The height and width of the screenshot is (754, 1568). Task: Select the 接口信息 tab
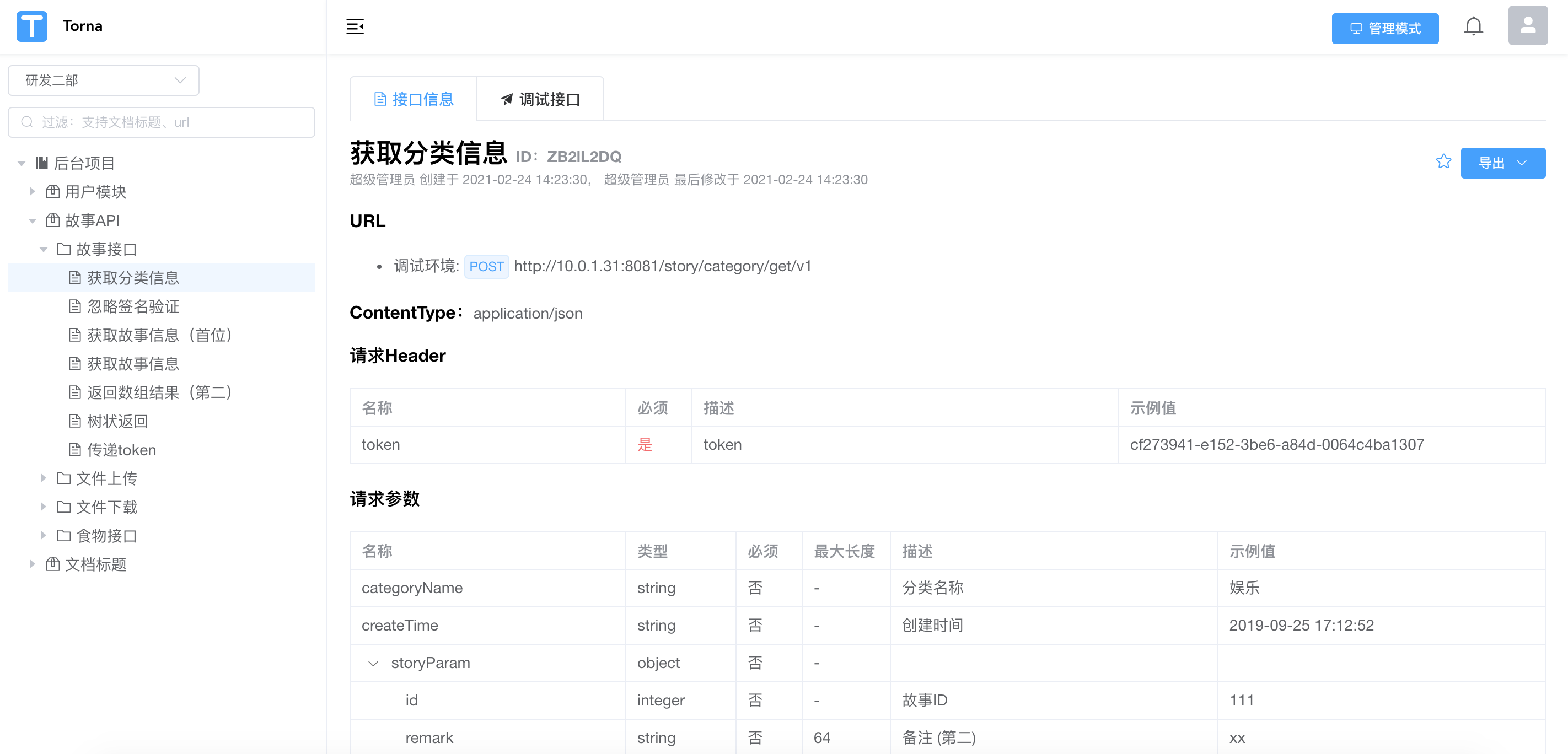coord(414,99)
